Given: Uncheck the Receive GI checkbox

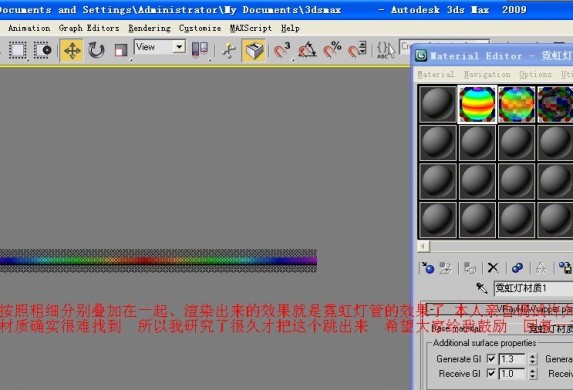Looking at the screenshot, I should pyautogui.click(x=491, y=374).
